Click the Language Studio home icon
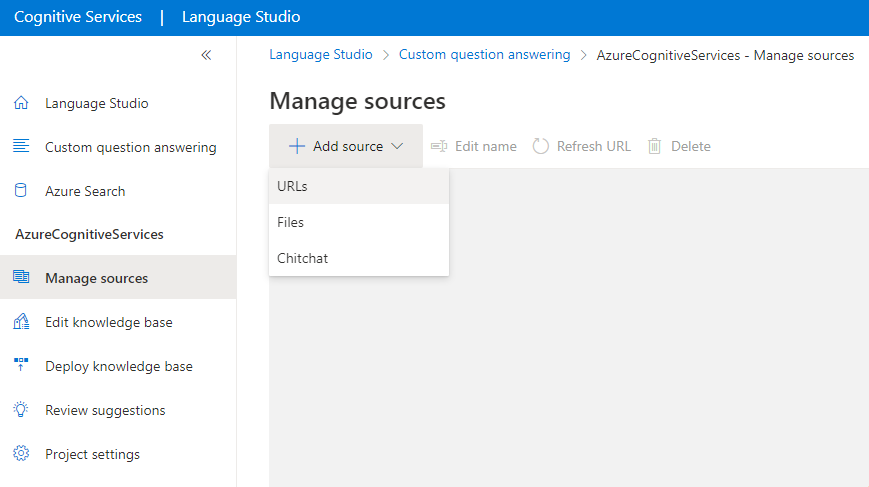 pyautogui.click(x=21, y=102)
